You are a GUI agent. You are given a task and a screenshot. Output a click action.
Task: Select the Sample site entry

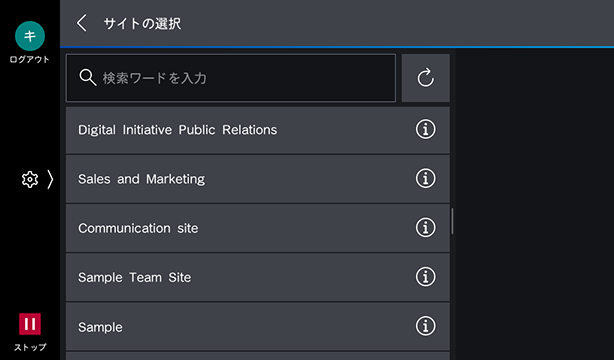pos(258,326)
